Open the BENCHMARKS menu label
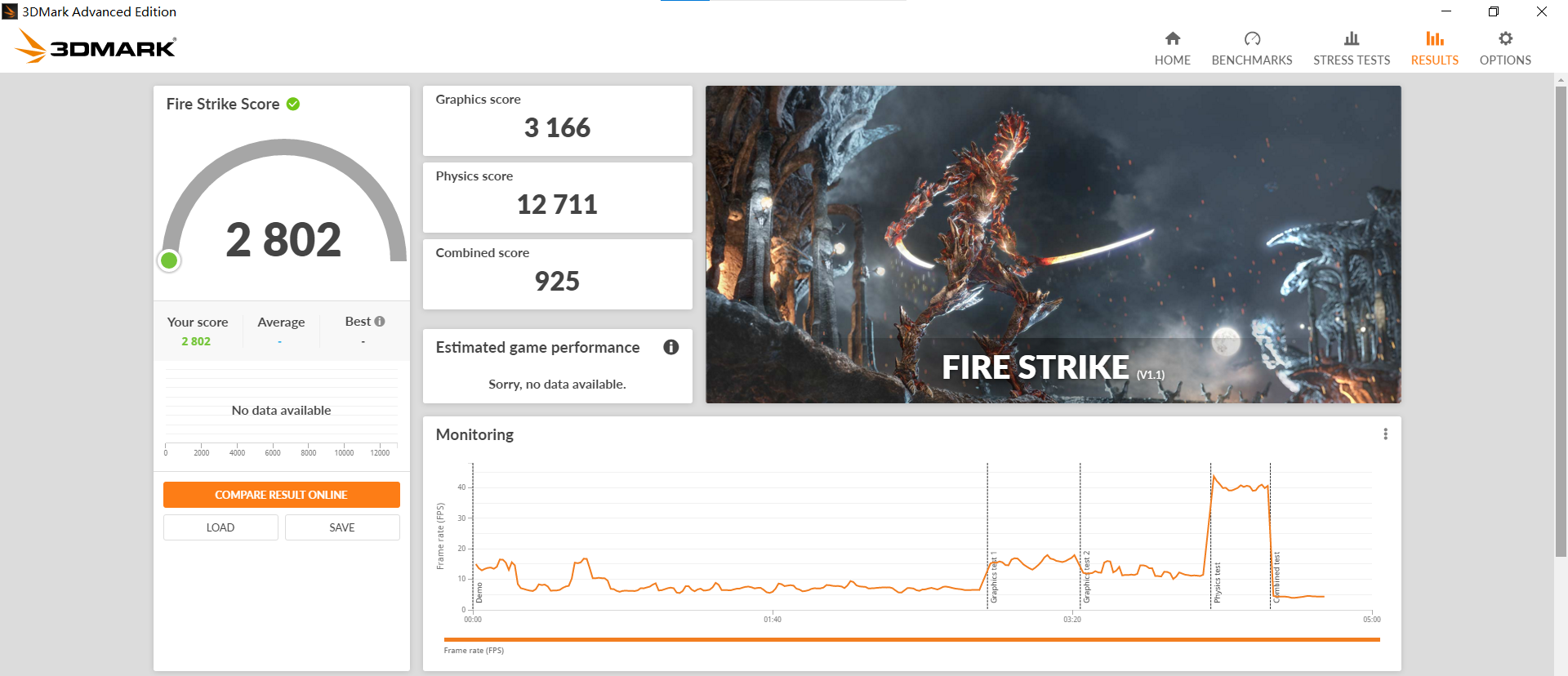1568x676 pixels. tap(1252, 60)
